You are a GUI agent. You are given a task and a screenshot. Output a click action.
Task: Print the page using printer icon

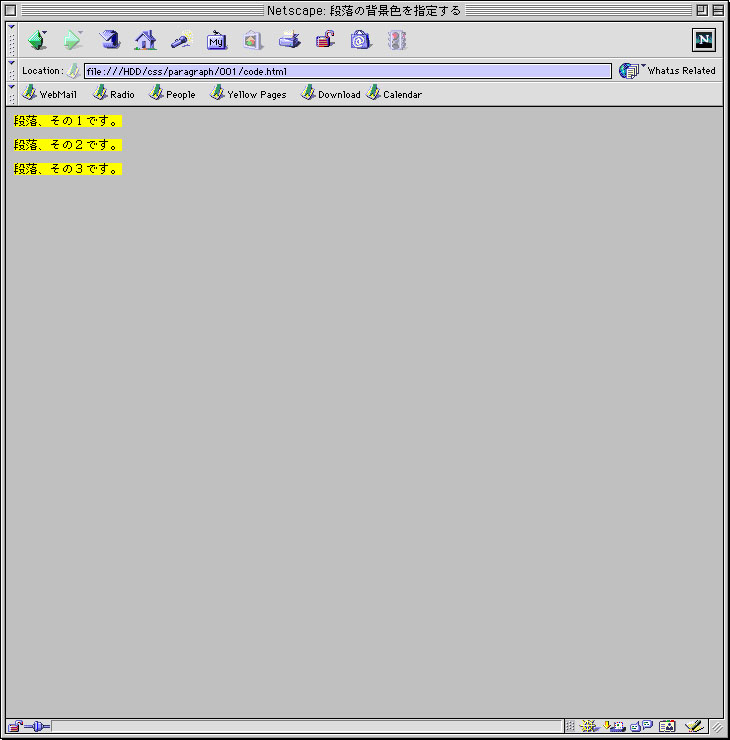click(289, 41)
